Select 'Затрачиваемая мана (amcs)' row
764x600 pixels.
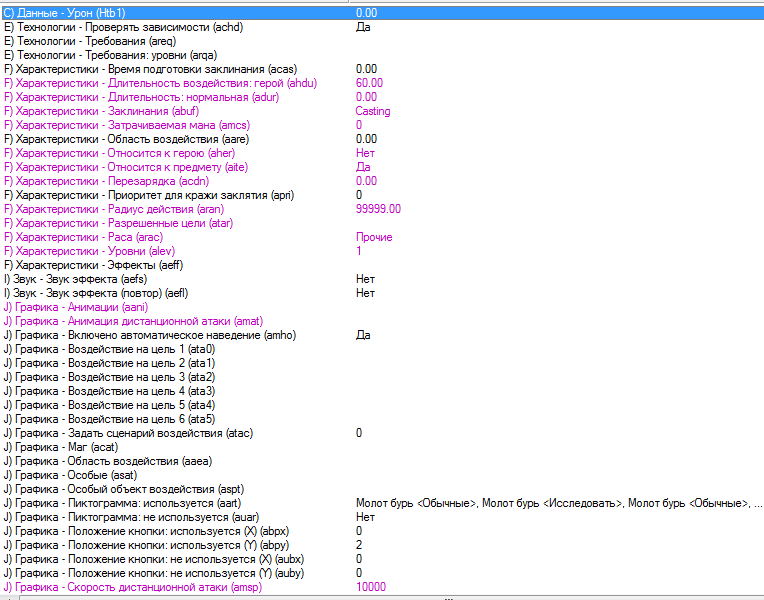pyautogui.click(x=382, y=125)
